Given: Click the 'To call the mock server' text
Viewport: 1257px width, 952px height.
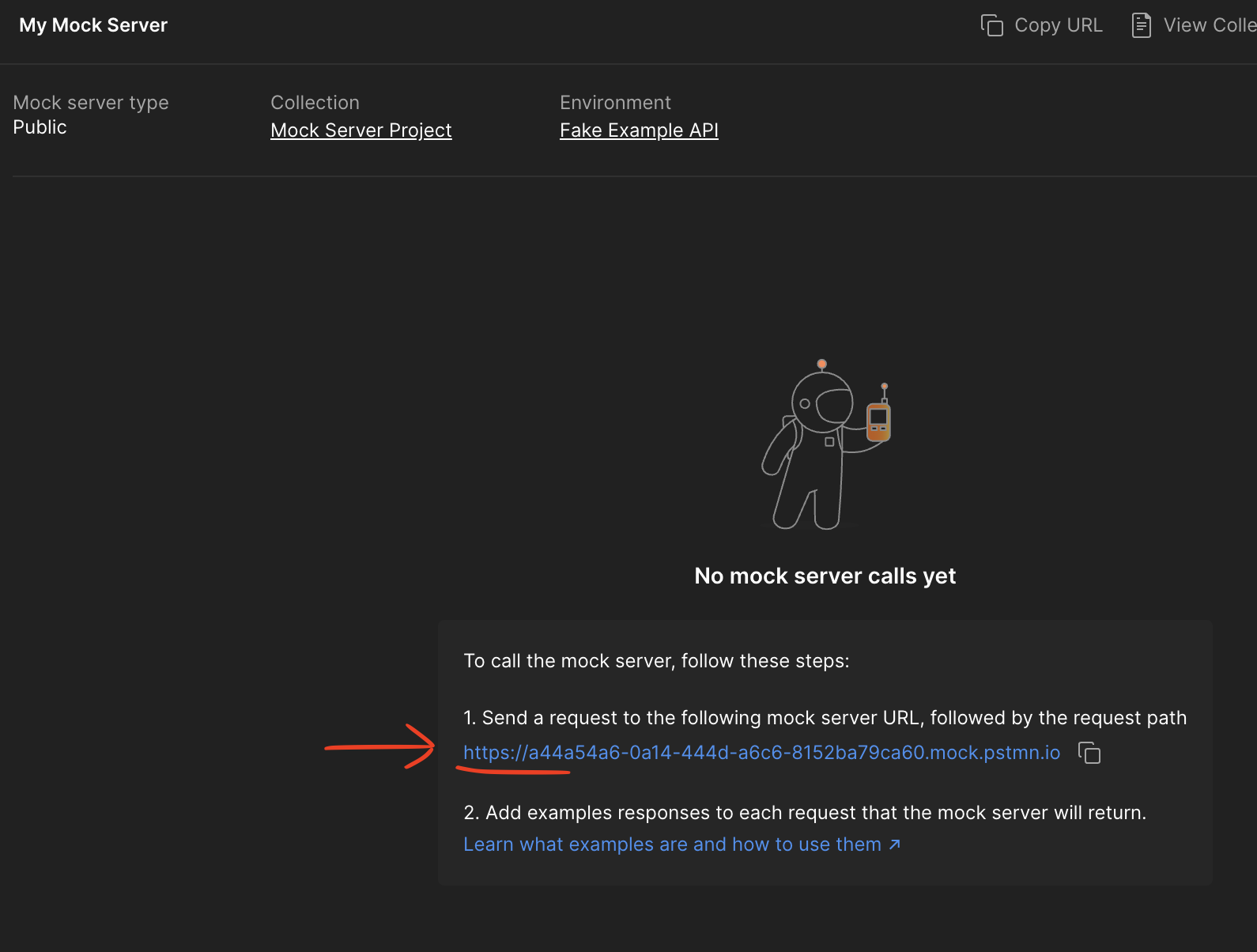Looking at the screenshot, I should [x=656, y=661].
